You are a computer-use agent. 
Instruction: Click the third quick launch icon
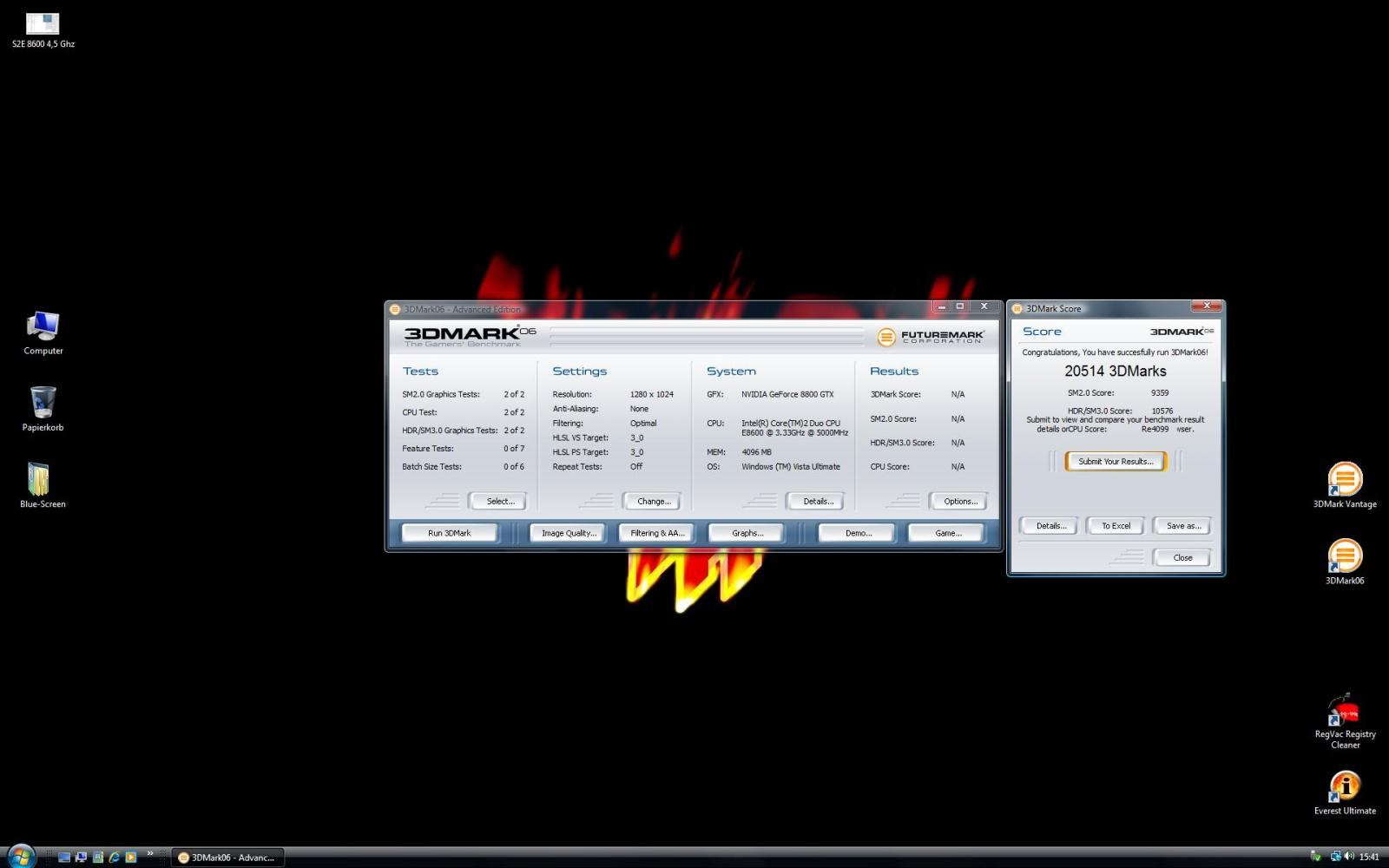[x=97, y=857]
